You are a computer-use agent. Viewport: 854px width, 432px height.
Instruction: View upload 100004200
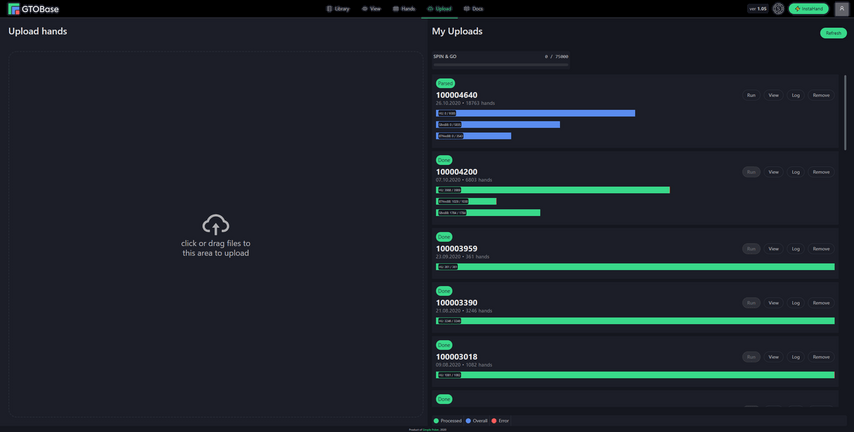(773, 172)
